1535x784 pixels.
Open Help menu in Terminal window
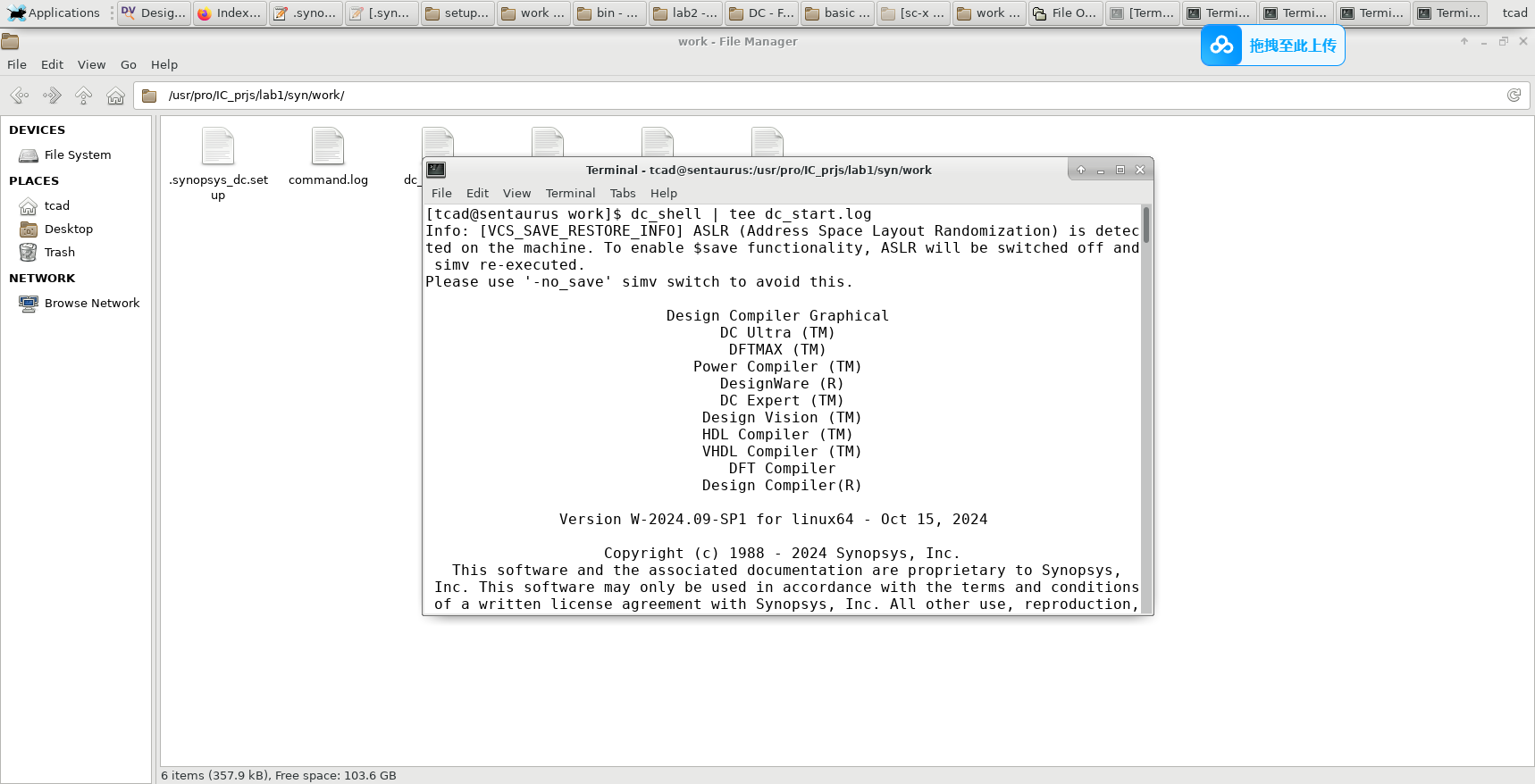click(663, 193)
